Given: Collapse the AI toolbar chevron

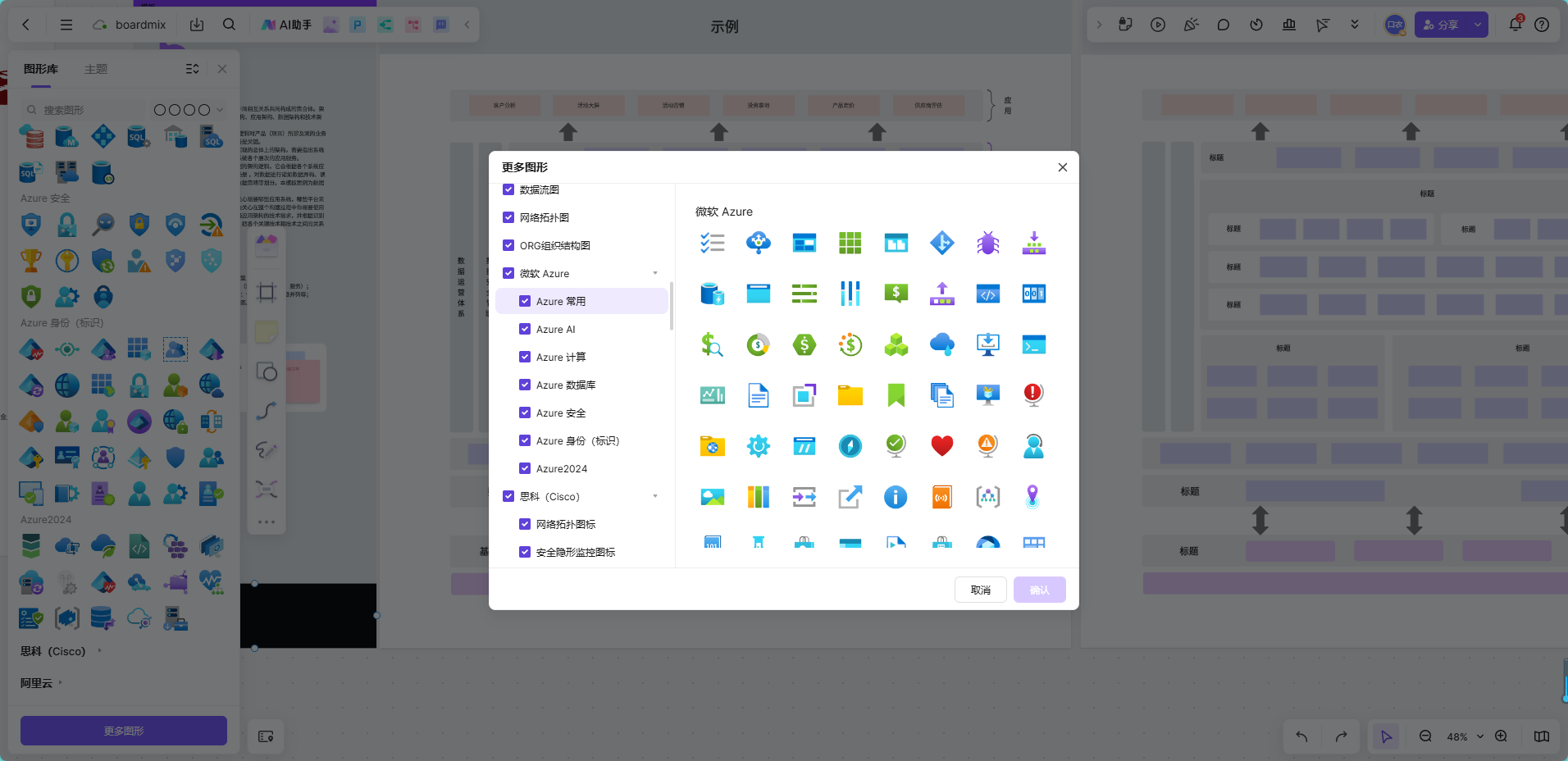Looking at the screenshot, I should tap(467, 25).
